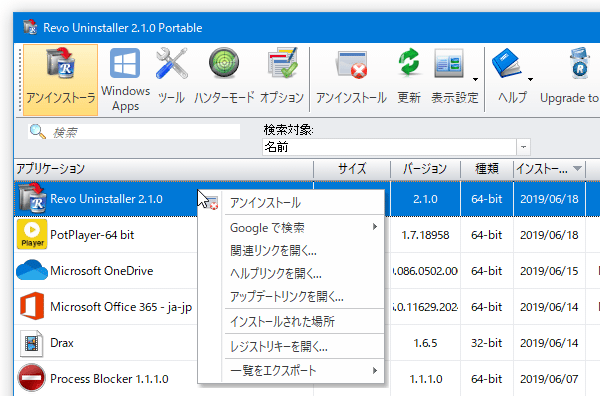This screenshot has width=600, height=396.
Task: Sort by the サイズ column header
Action: pos(352,169)
